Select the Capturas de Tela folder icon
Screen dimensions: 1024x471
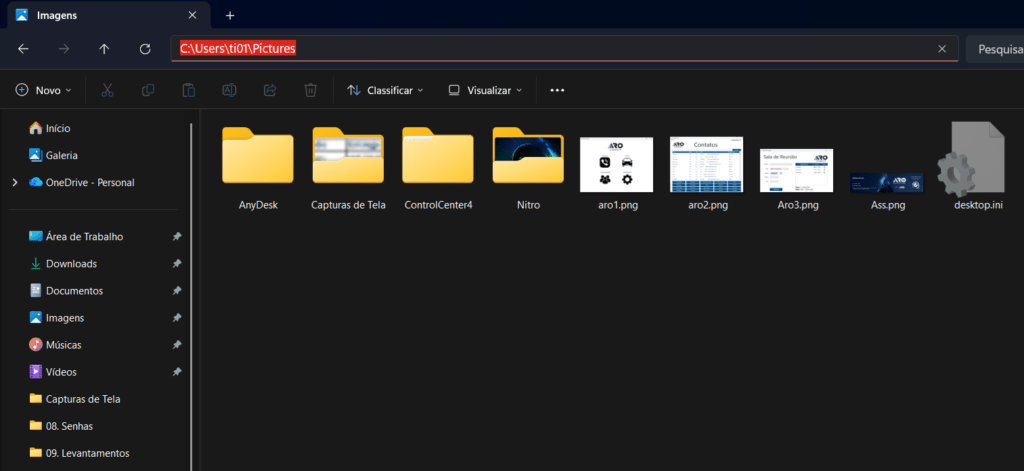[x=348, y=155]
